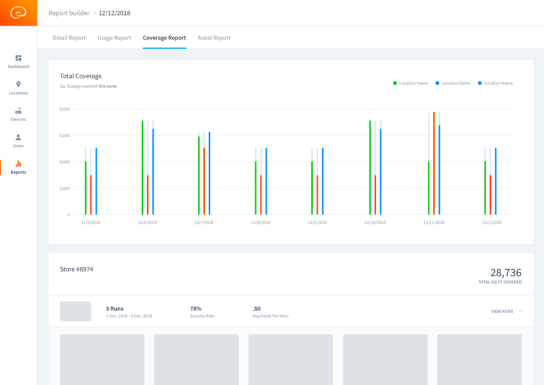Click the tall orange bar on 12/11/2018
The height and width of the screenshot is (385, 544).
[434, 163]
